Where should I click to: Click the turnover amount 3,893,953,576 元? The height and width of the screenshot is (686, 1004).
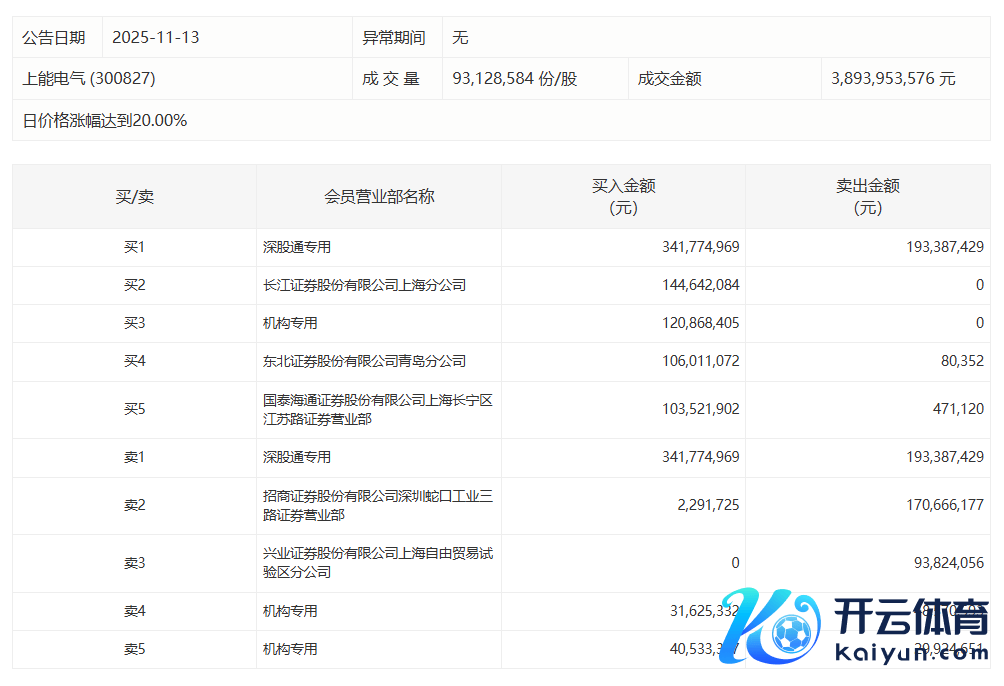(x=893, y=79)
